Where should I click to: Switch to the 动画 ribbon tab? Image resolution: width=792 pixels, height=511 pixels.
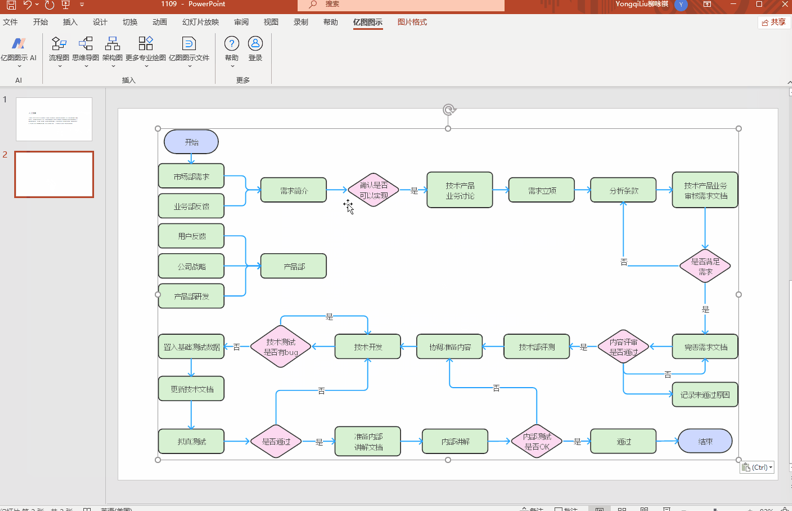tap(160, 22)
